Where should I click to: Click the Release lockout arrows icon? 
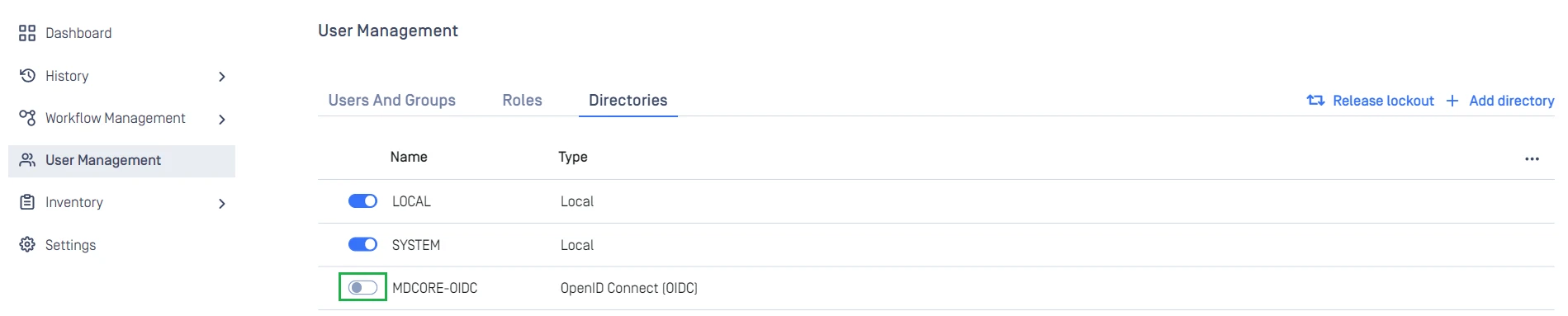1315,101
